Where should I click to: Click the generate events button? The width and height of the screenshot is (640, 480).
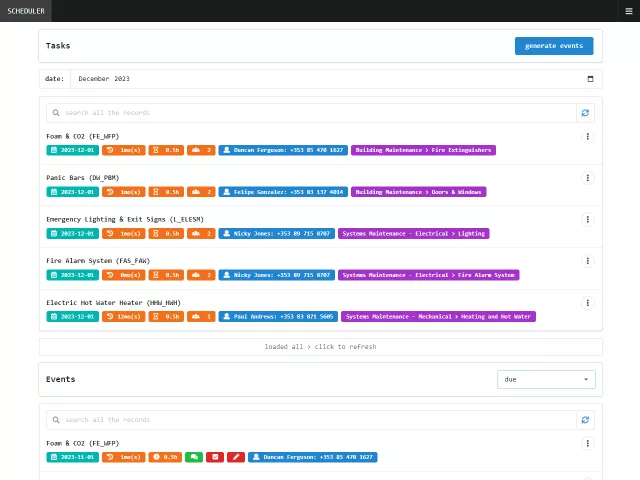553,46
